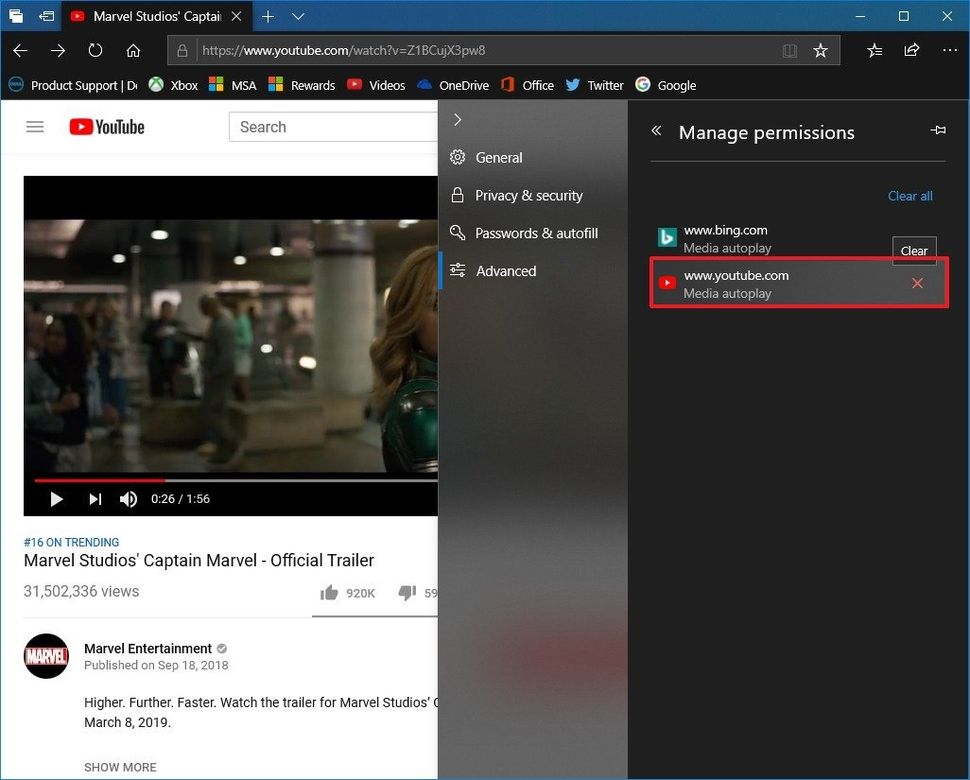Pin the Manage permissions pane open
970x780 pixels.
tap(938, 130)
